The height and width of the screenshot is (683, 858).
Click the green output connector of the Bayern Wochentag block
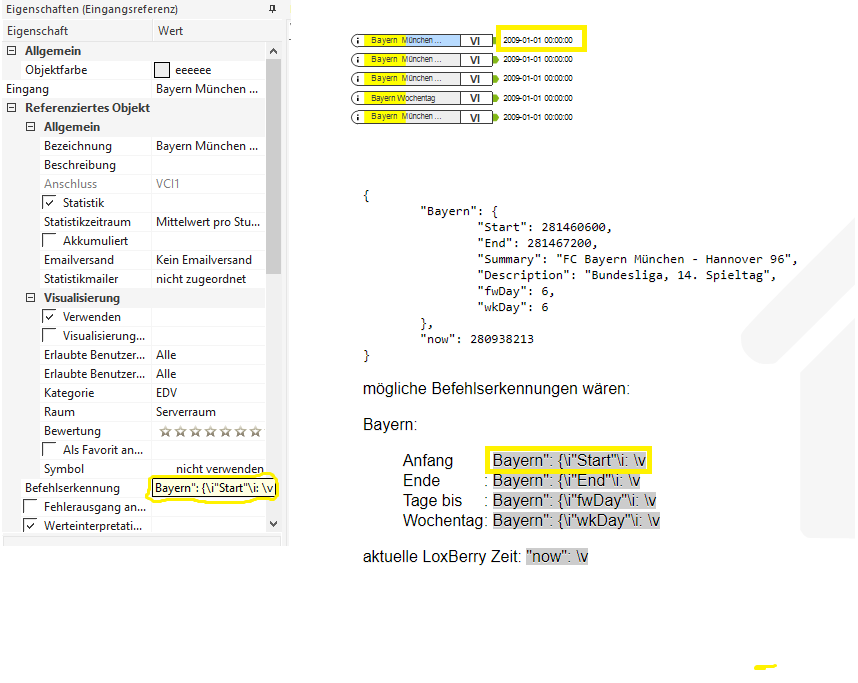tap(495, 98)
